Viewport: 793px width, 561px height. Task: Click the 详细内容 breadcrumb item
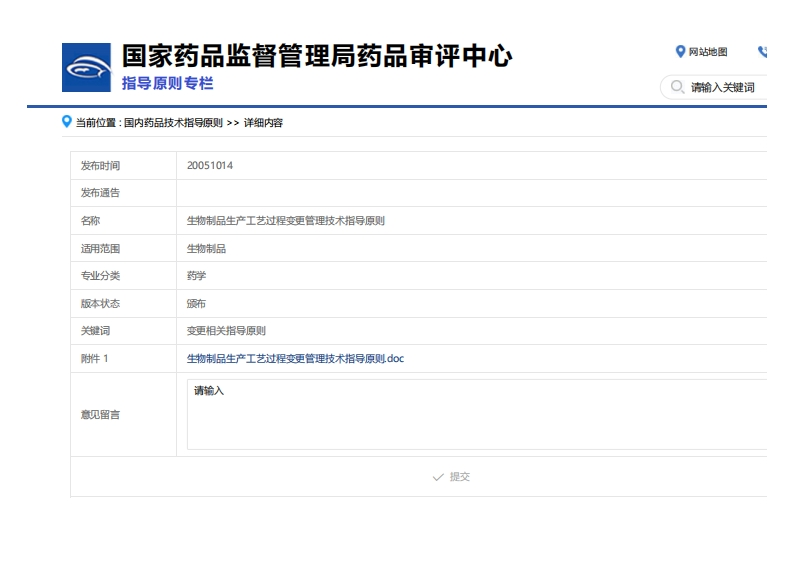coord(263,123)
